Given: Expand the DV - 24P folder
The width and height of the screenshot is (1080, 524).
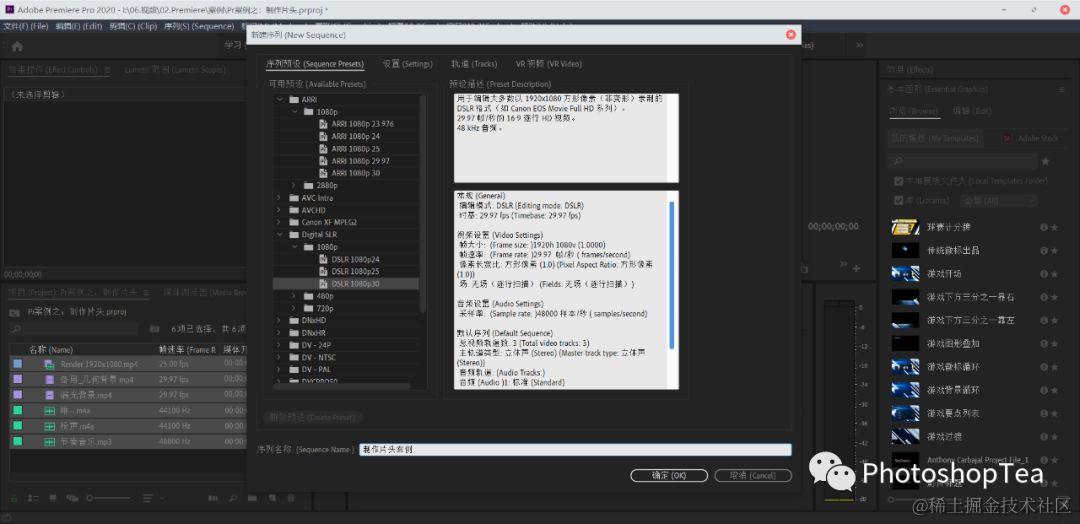Looking at the screenshot, I should pyautogui.click(x=280, y=345).
